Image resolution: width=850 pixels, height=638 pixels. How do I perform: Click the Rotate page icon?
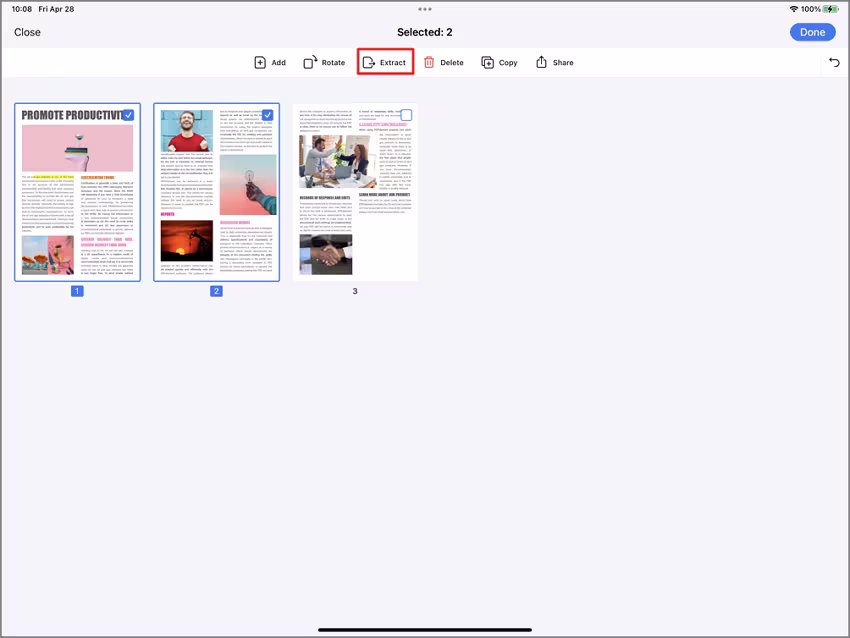pos(310,62)
